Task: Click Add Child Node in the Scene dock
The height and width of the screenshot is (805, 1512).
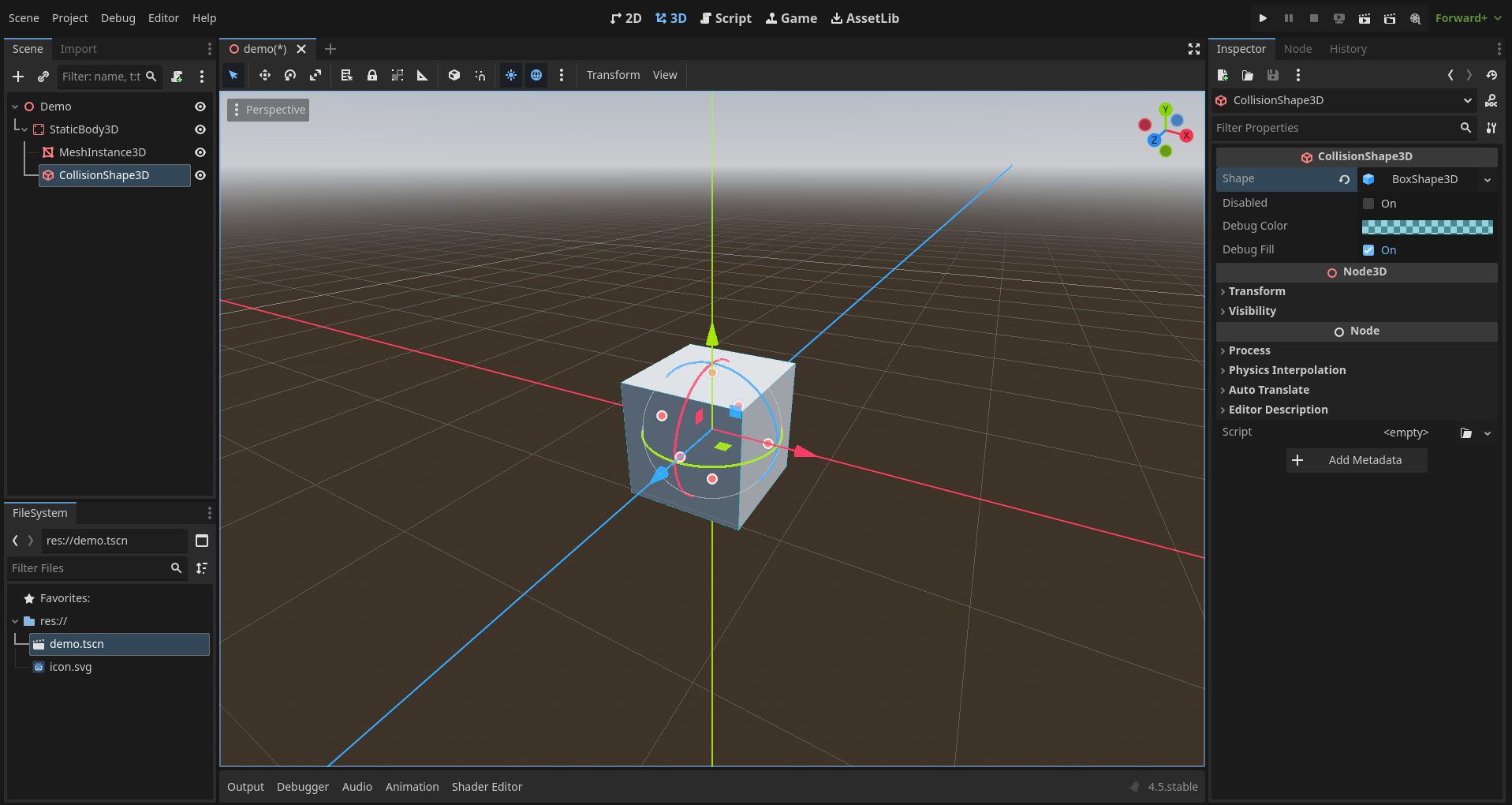Action: [17, 77]
